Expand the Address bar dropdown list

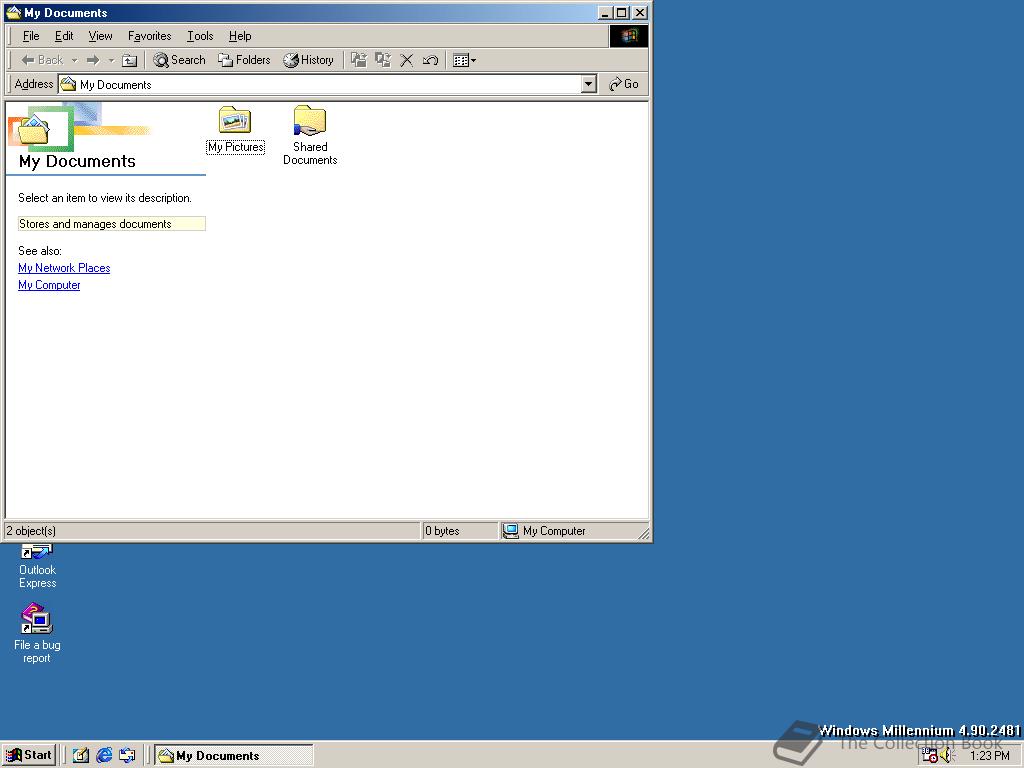pyautogui.click(x=589, y=84)
